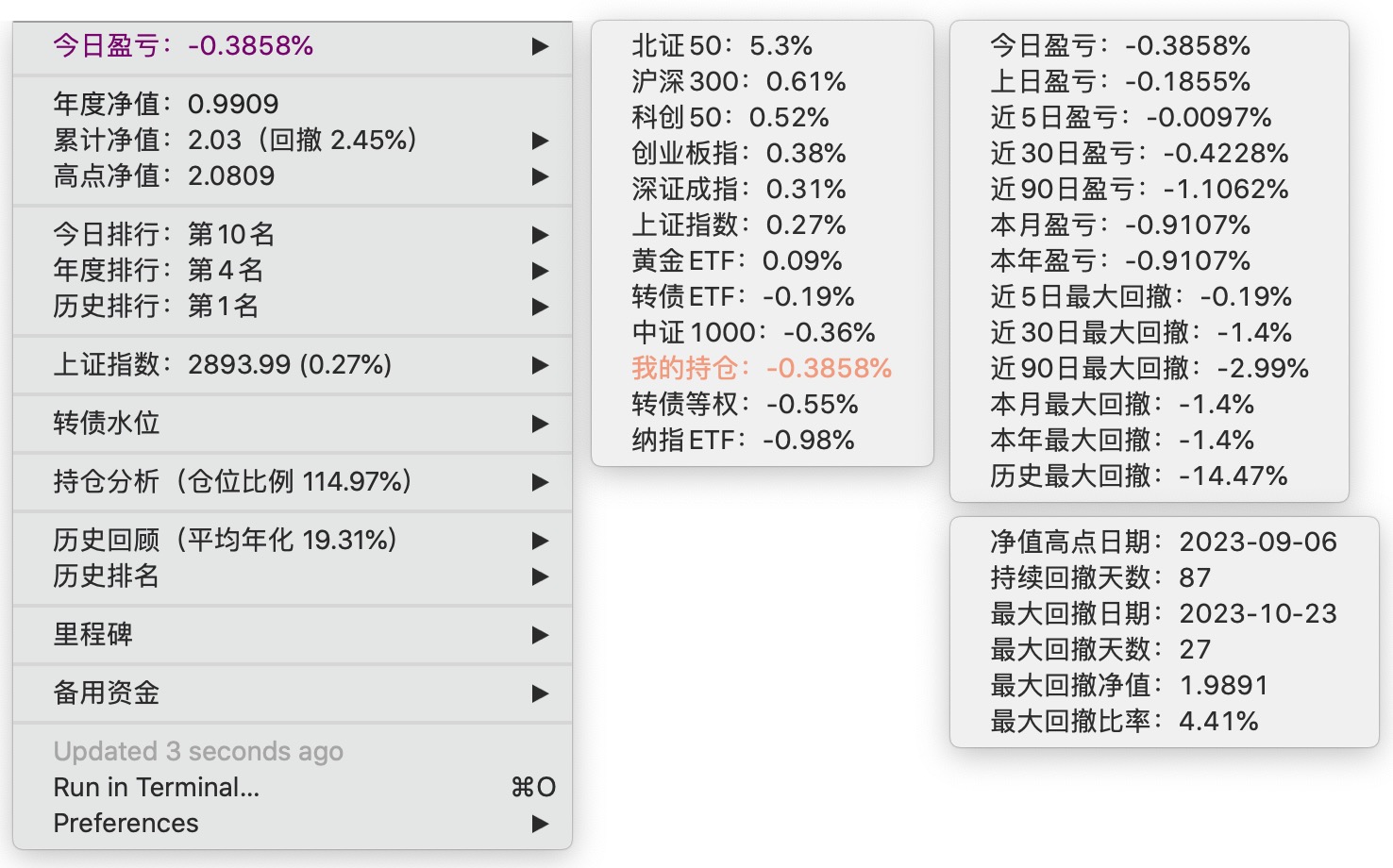Open the 年度排行 第4名 menu item

click(x=158, y=270)
